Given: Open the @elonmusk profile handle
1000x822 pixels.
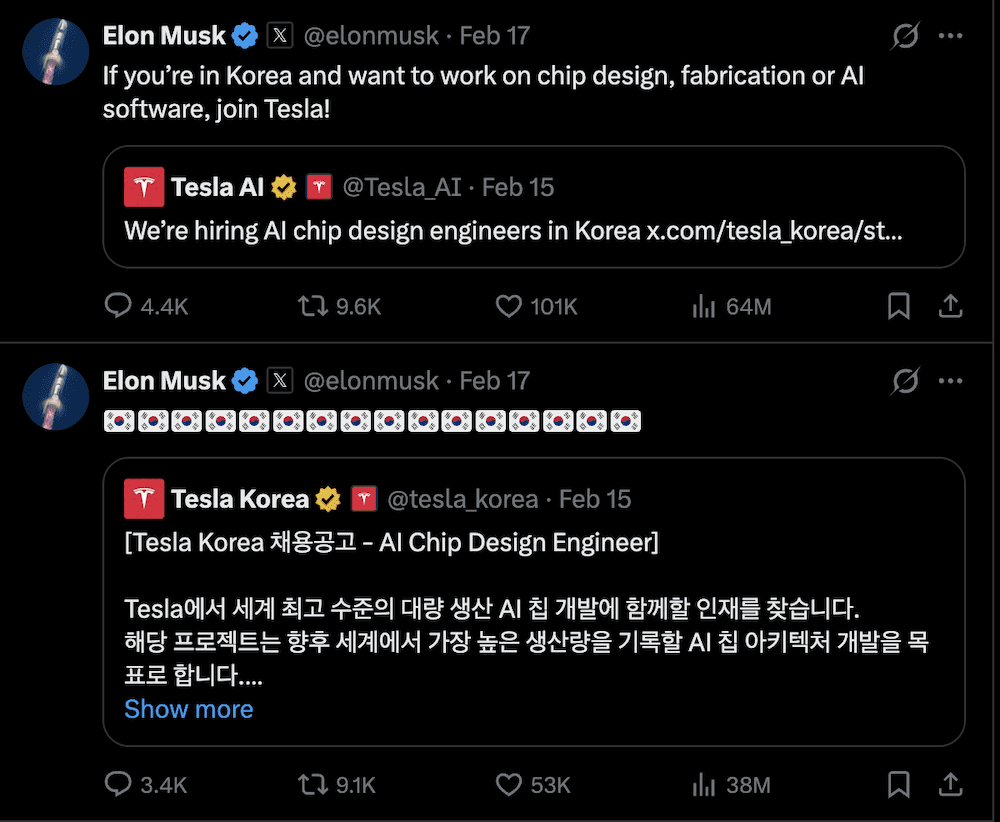Looking at the screenshot, I should pyautogui.click(x=372, y=35).
